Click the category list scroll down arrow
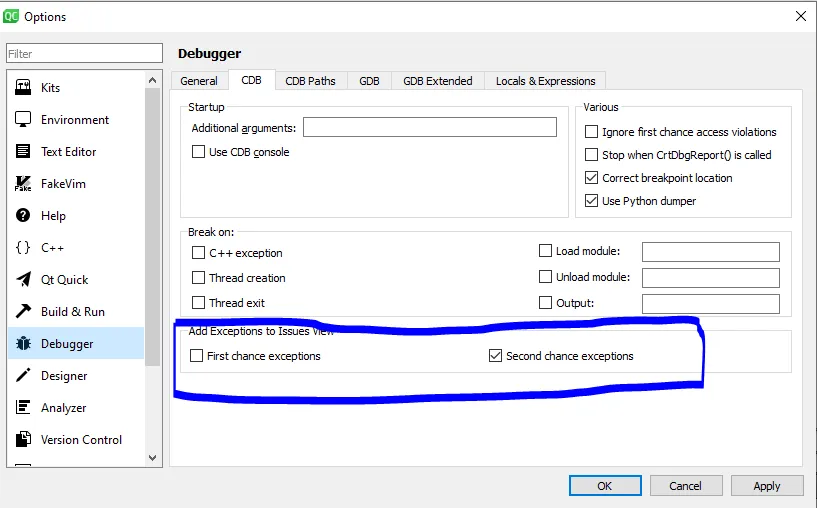Screen dimensions: 817x508 152,457
